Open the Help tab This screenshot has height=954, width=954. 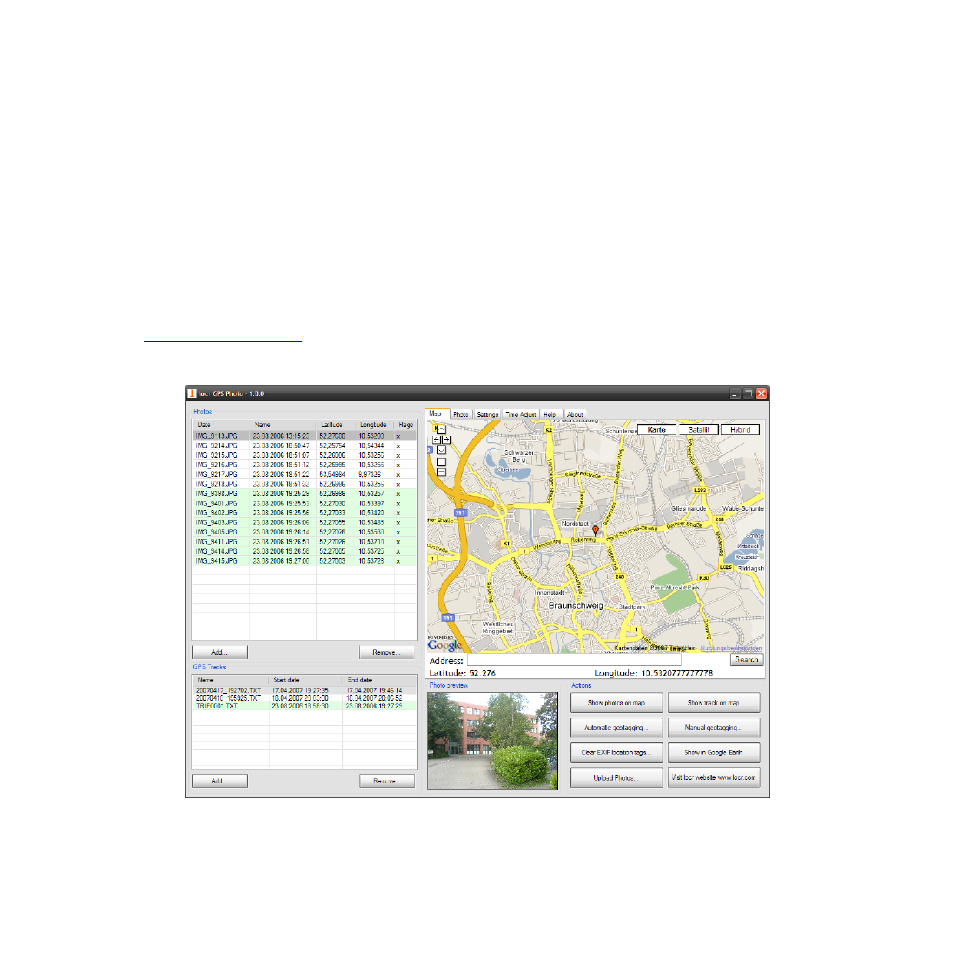tap(550, 414)
